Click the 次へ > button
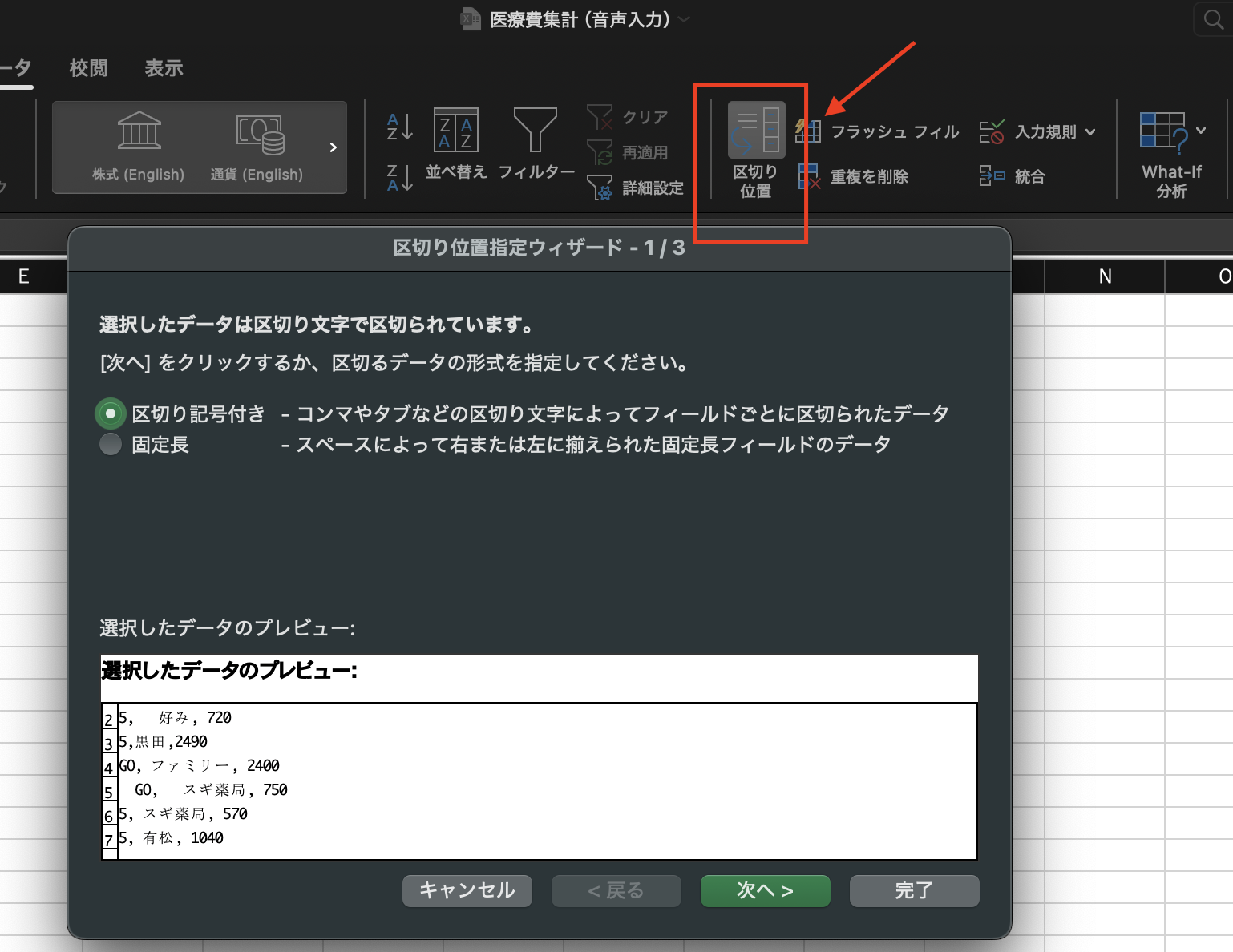 pyautogui.click(x=766, y=890)
